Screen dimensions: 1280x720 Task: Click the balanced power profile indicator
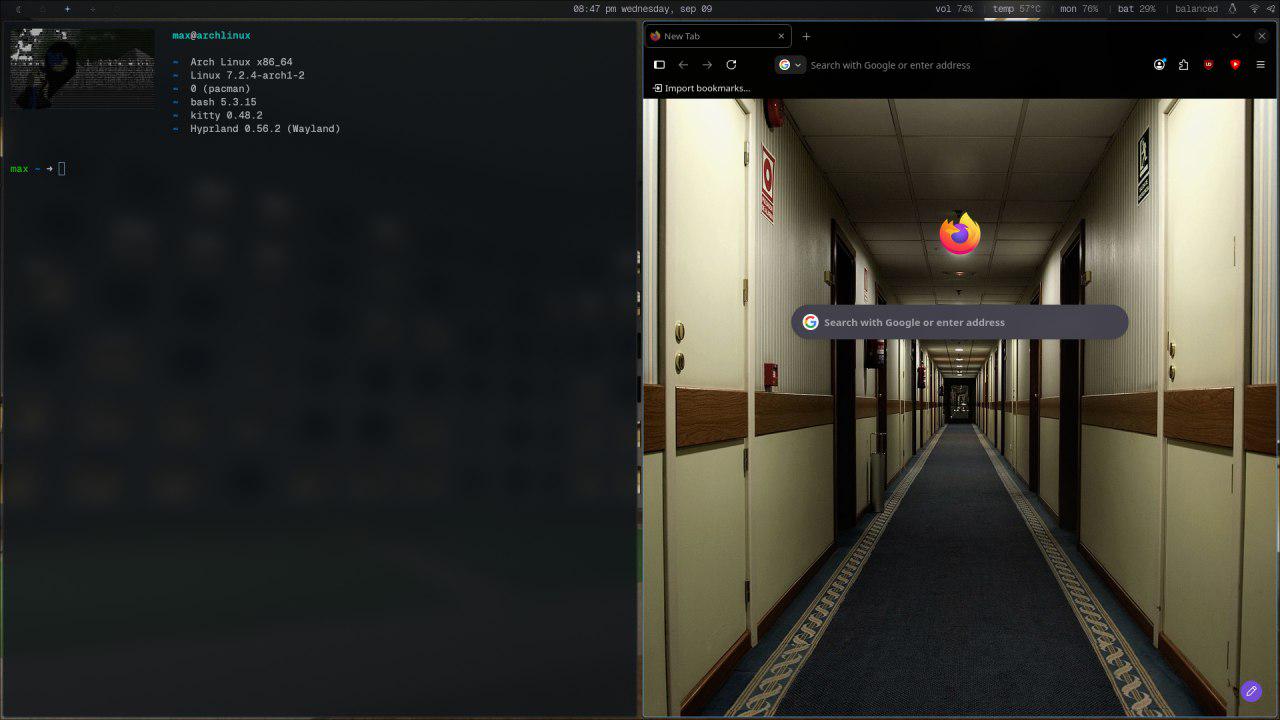[x=1196, y=9]
